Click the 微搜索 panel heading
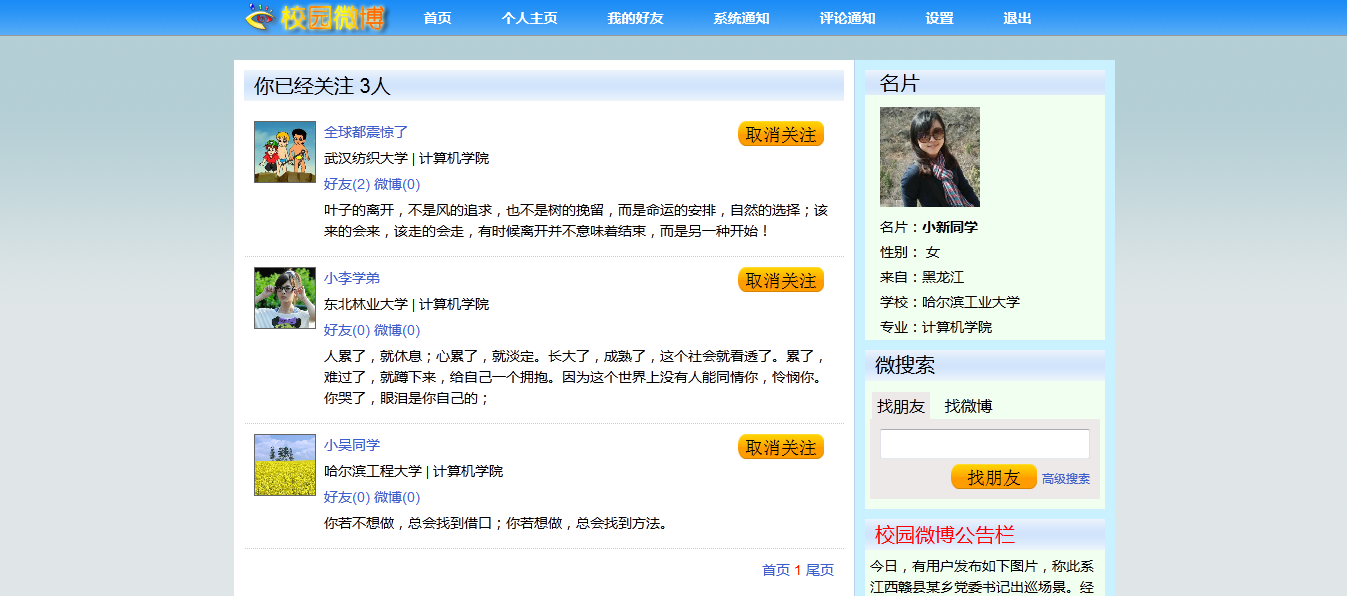This screenshot has width=1347, height=596. click(x=905, y=365)
